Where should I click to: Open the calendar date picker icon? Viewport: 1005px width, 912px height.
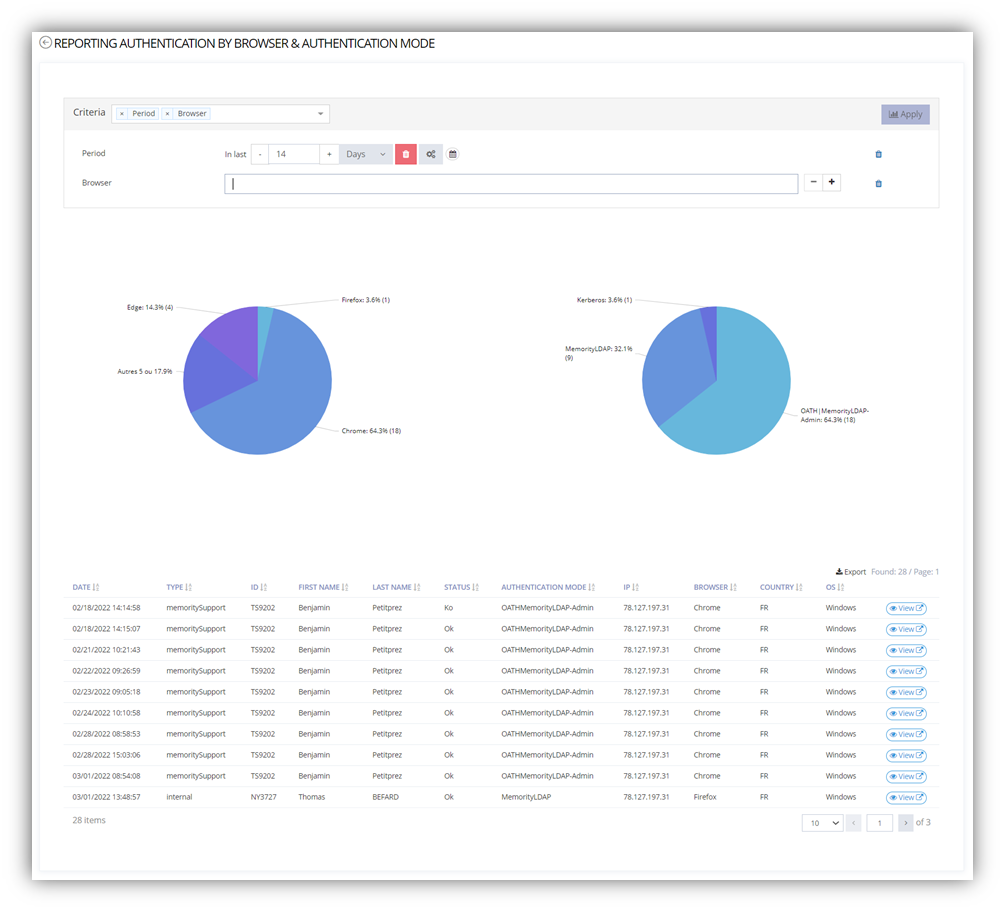[452, 154]
